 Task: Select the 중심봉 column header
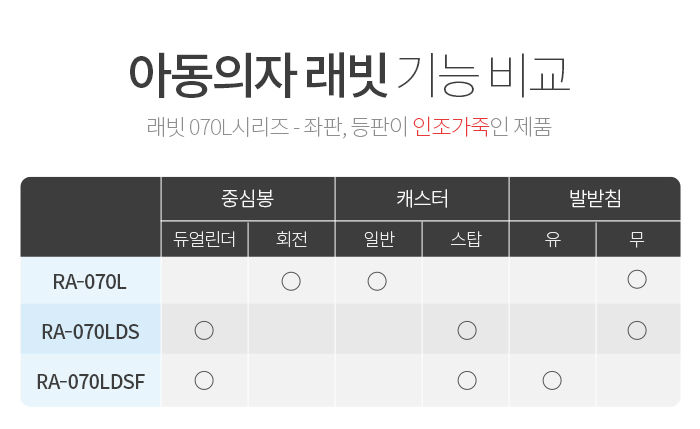tap(248, 199)
